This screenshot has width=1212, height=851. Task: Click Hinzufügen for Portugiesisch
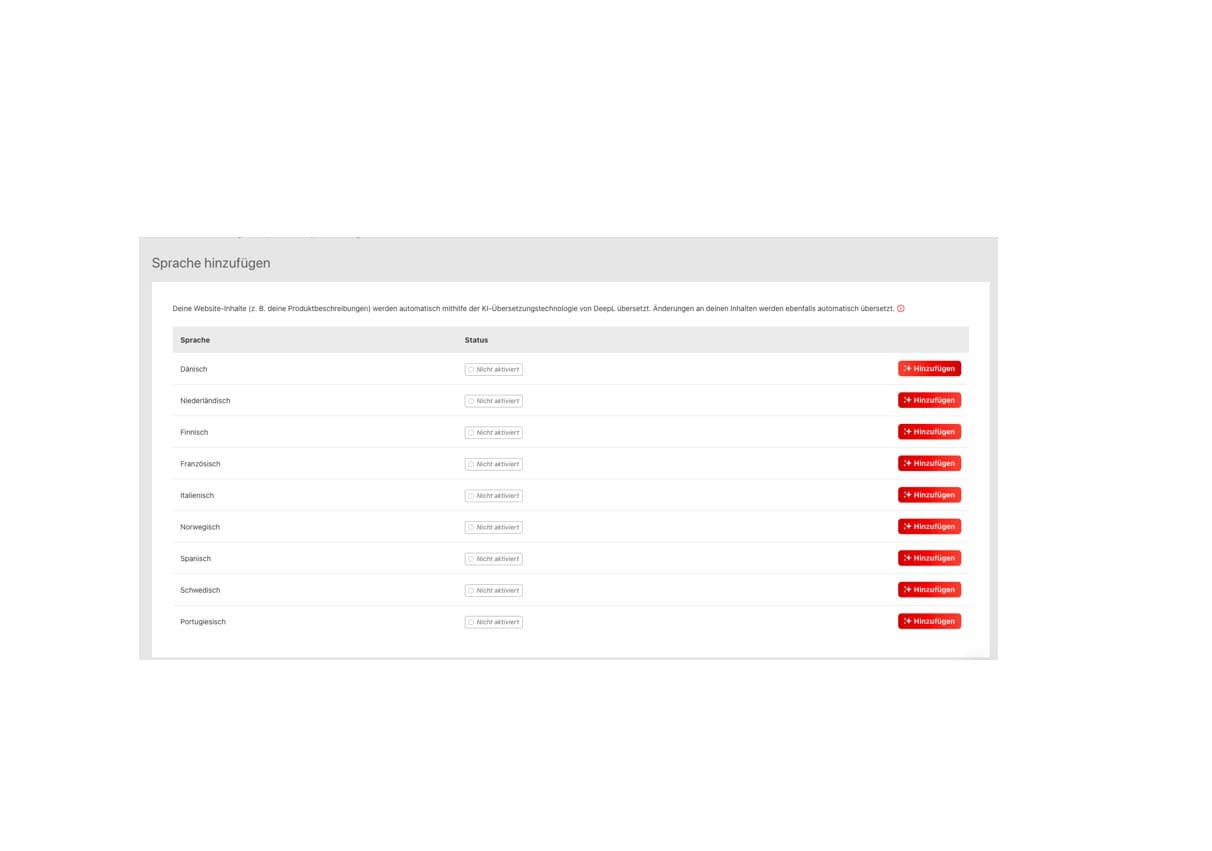point(929,621)
